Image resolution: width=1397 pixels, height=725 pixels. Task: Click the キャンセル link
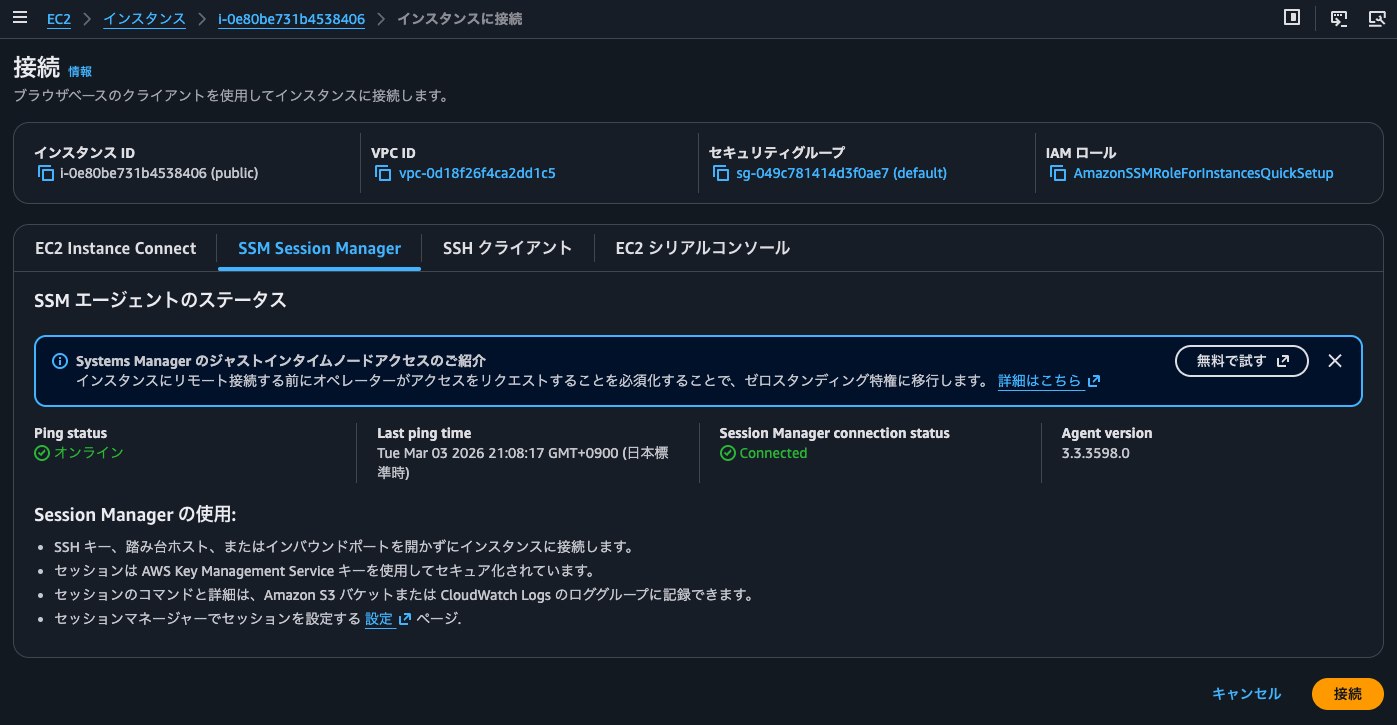pyautogui.click(x=1247, y=693)
